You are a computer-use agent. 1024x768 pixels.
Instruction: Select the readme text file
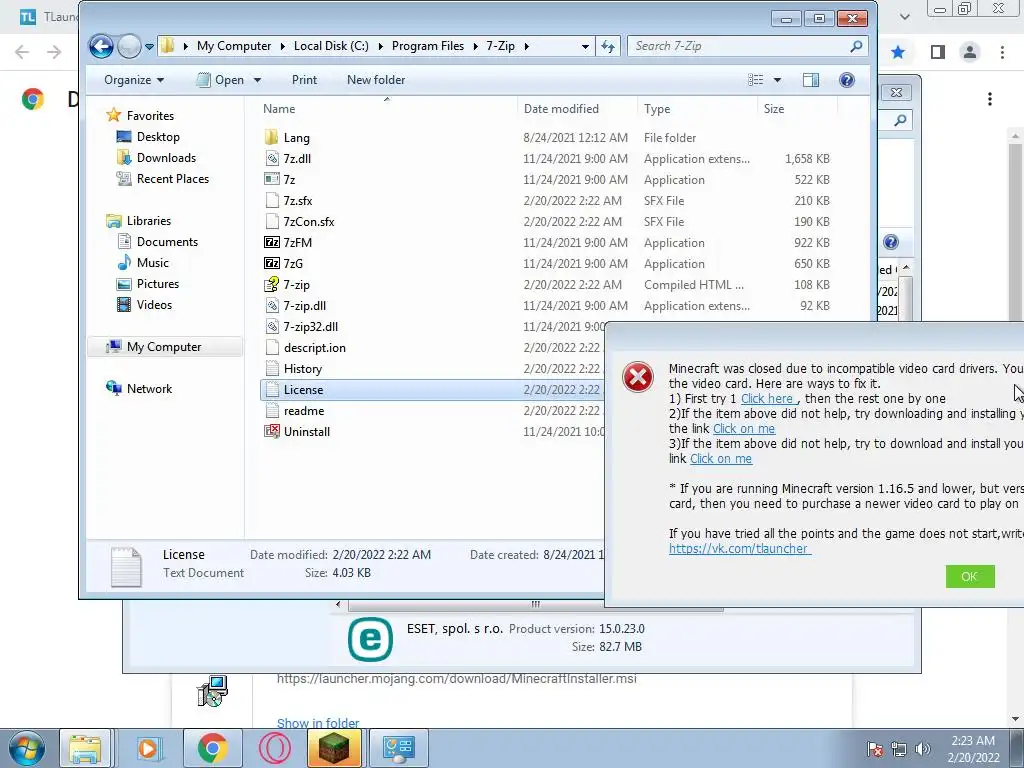coord(304,411)
